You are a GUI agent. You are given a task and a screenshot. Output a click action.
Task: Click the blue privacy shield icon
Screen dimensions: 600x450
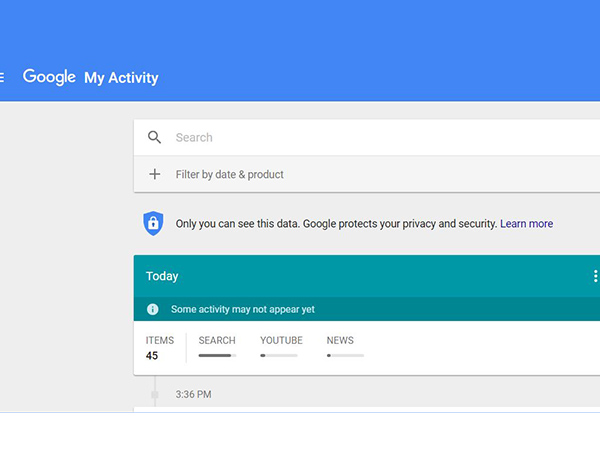click(153, 223)
